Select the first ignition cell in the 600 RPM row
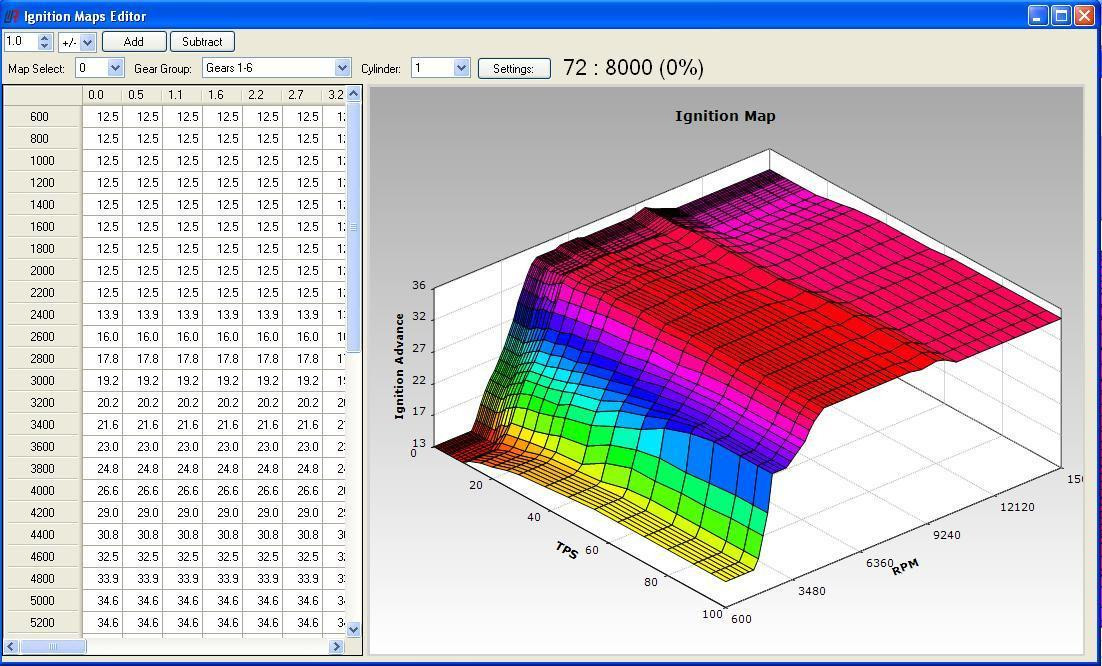Image resolution: width=1102 pixels, height=666 pixels. (x=99, y=116)
